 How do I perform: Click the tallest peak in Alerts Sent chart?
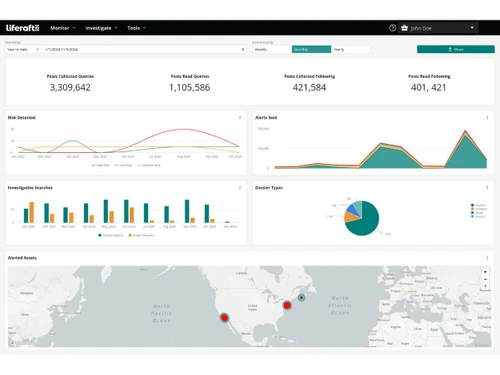(465, 131)
